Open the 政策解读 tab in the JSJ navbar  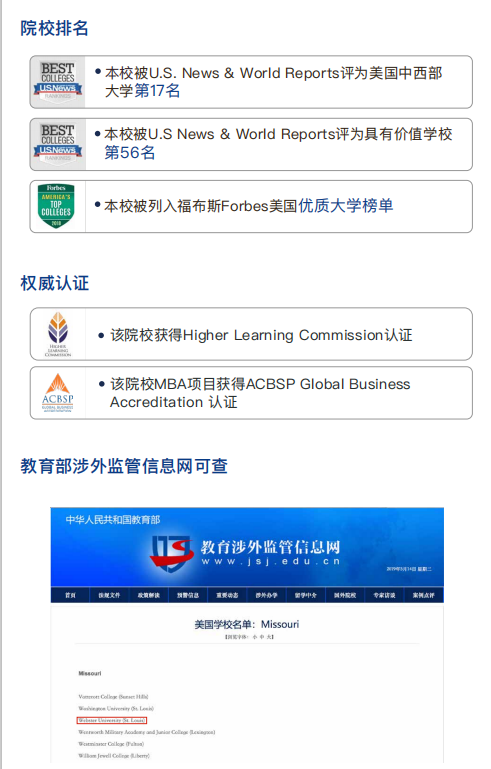[149, 595]
